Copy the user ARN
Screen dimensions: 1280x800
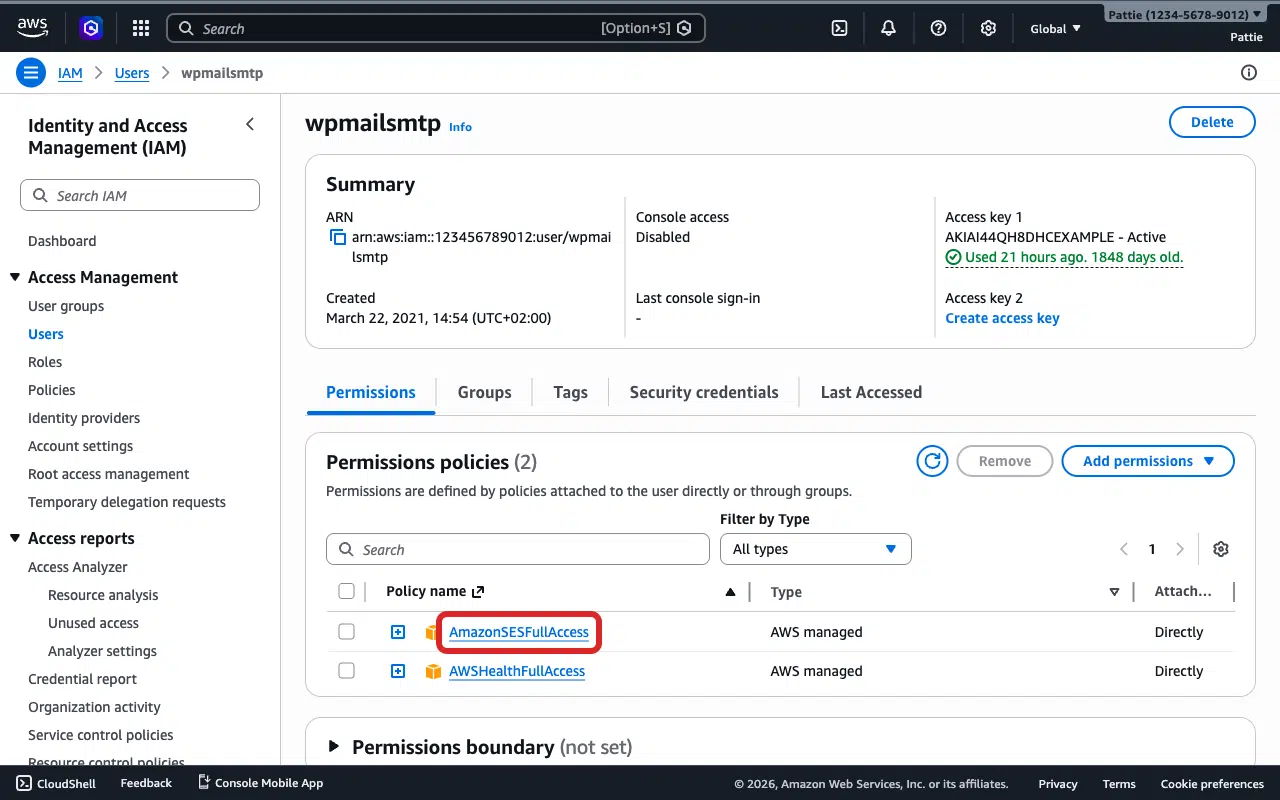338,238
